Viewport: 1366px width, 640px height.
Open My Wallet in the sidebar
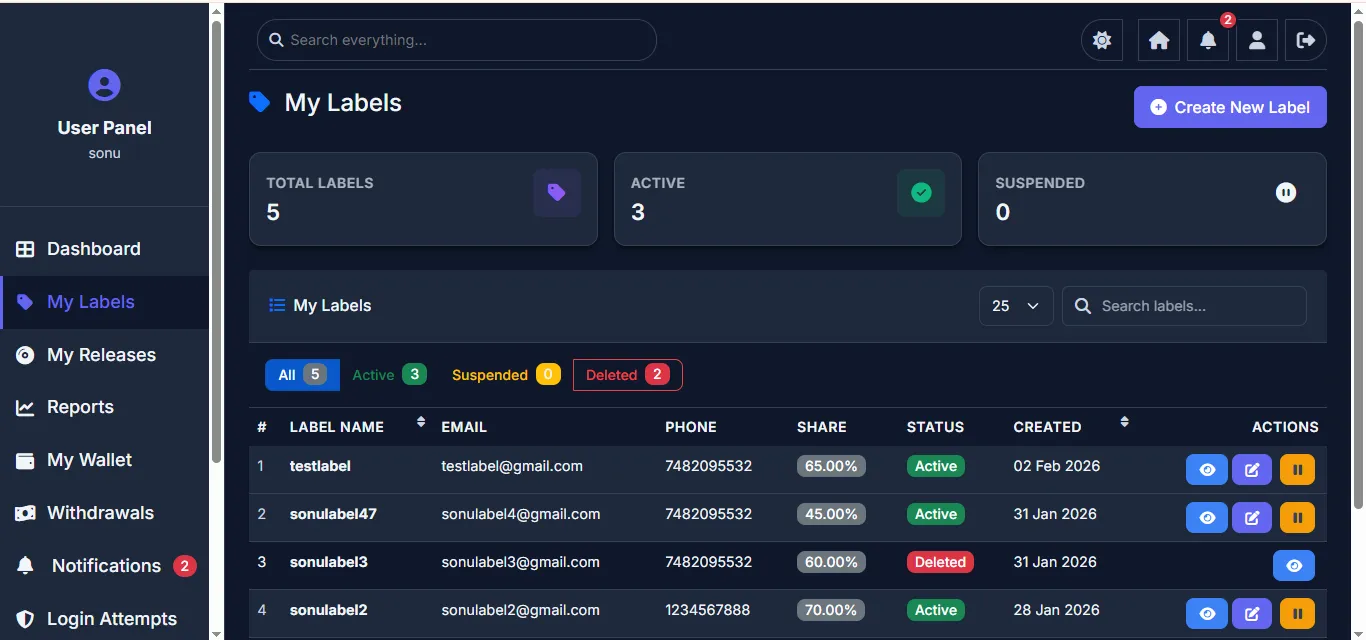pyautogui.click(x=104, y=460)
